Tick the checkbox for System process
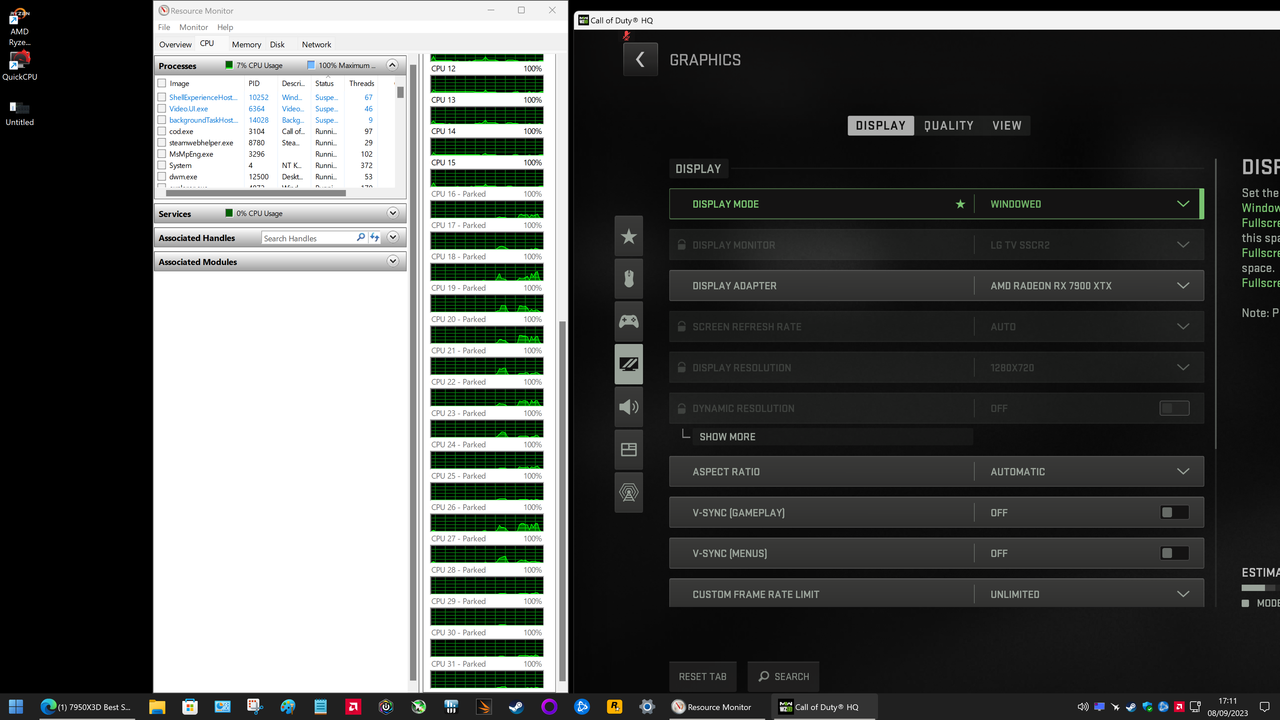Viewport: 1280px width, 720px height. 162,165
